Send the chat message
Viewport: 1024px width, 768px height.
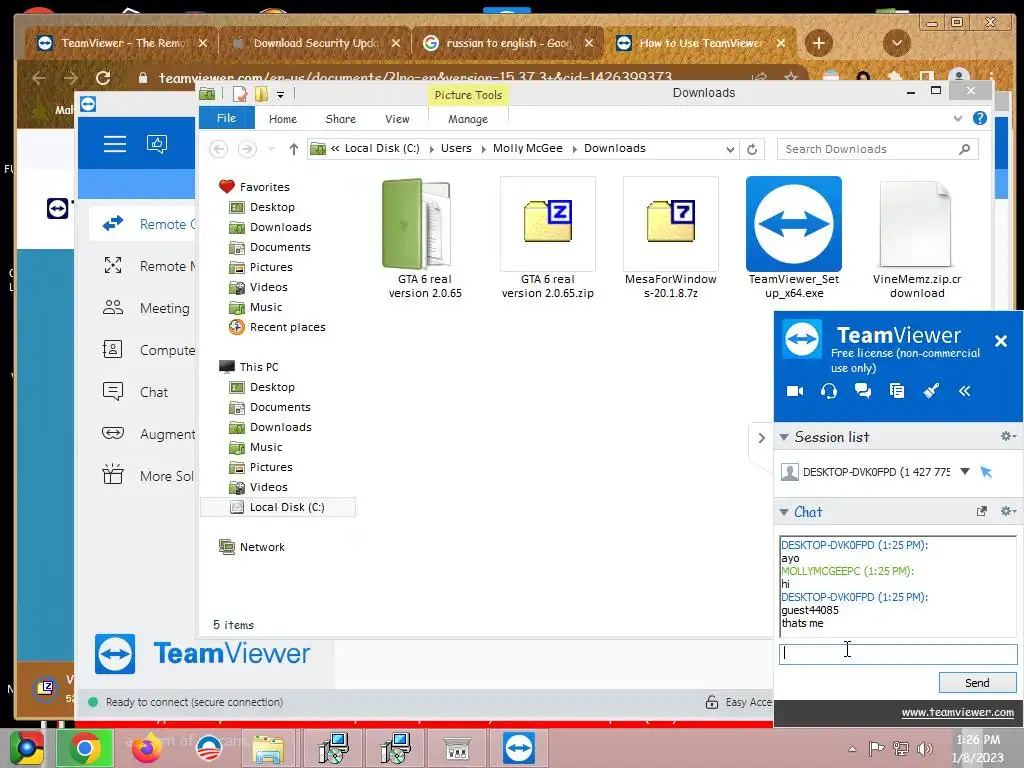[x=977, y=682]
